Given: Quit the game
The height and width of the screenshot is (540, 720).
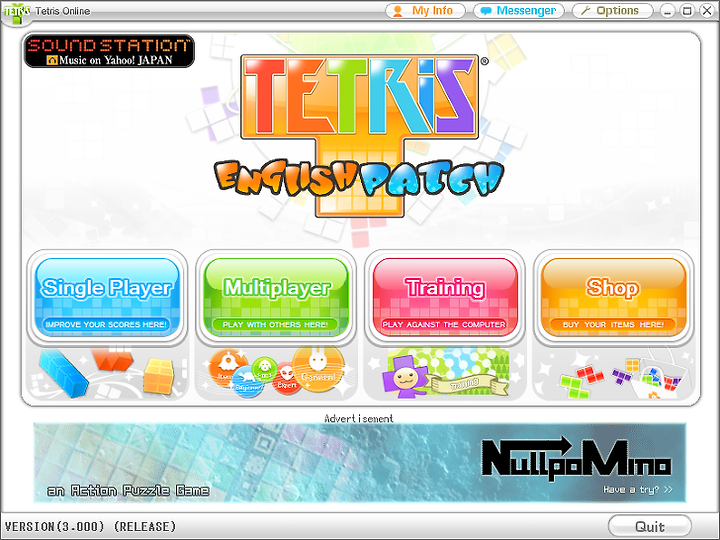Looking at the screenshot, I should click(x=650, y=526).
